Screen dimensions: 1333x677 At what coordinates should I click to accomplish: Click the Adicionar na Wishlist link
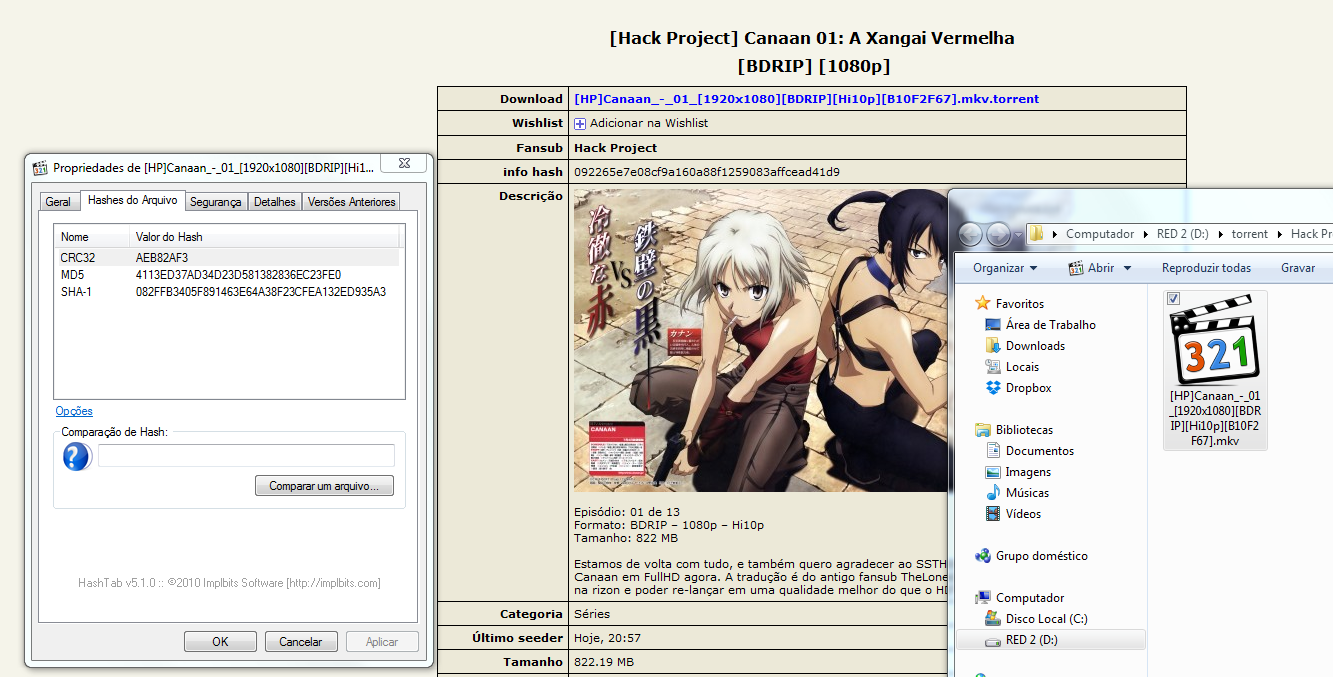[649, 123]
